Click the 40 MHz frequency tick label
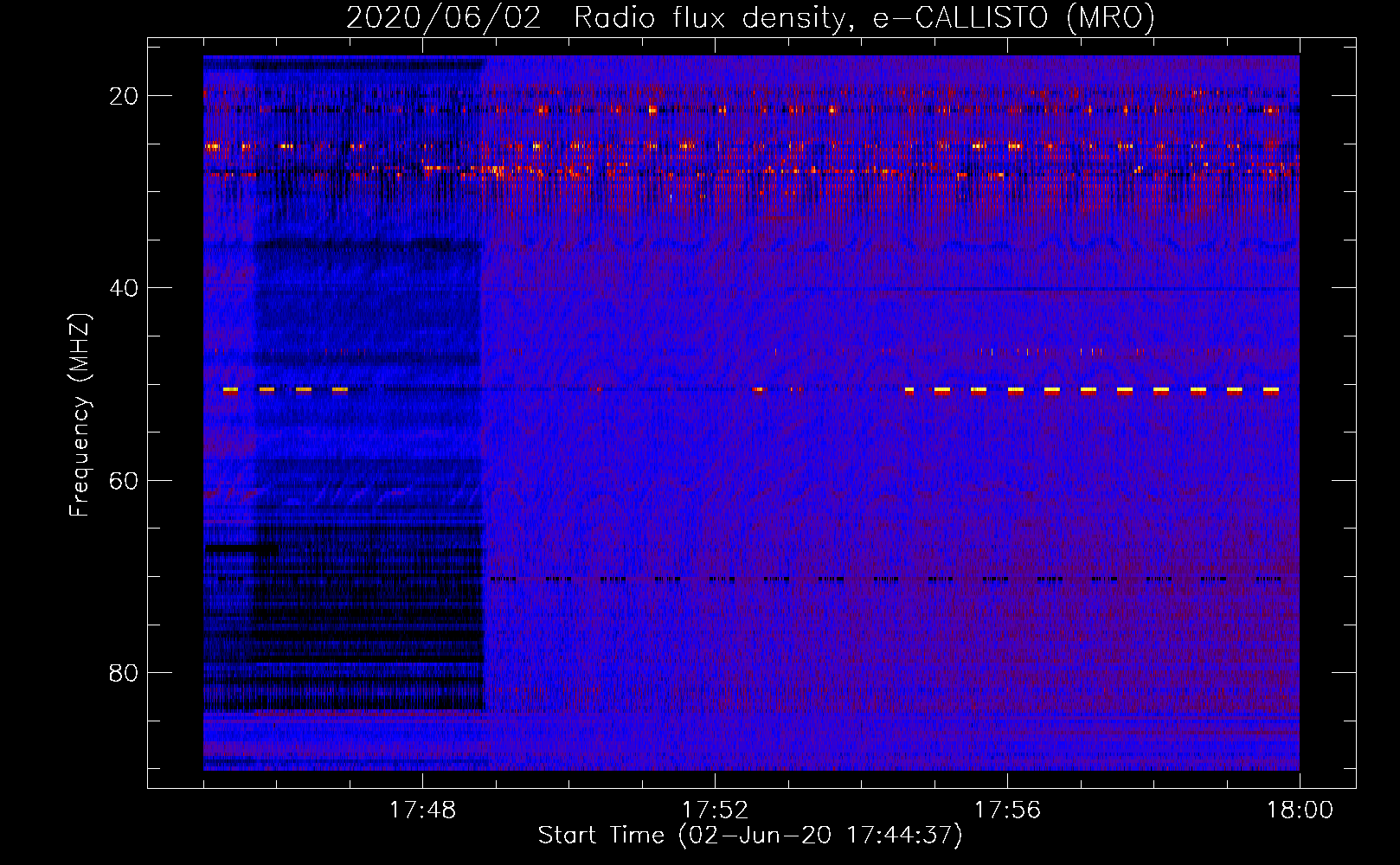 (x=124, y=288)
